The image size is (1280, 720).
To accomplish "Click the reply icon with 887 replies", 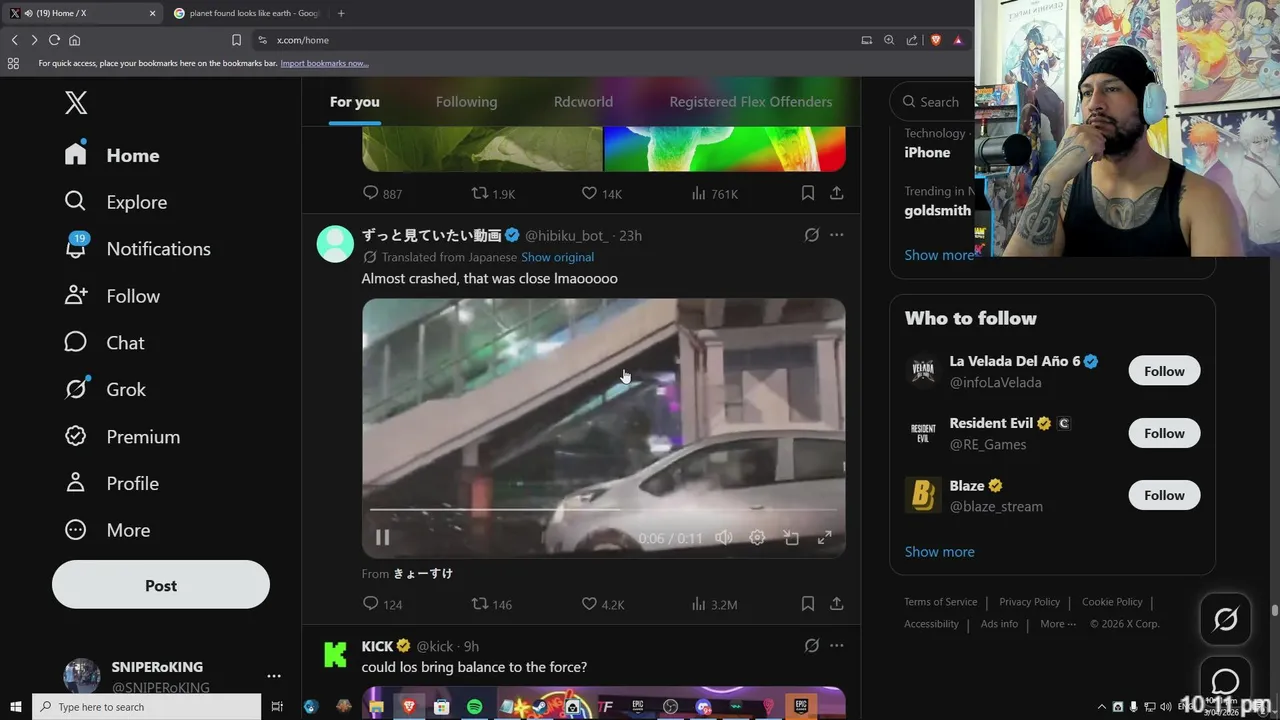I will 370,193.
